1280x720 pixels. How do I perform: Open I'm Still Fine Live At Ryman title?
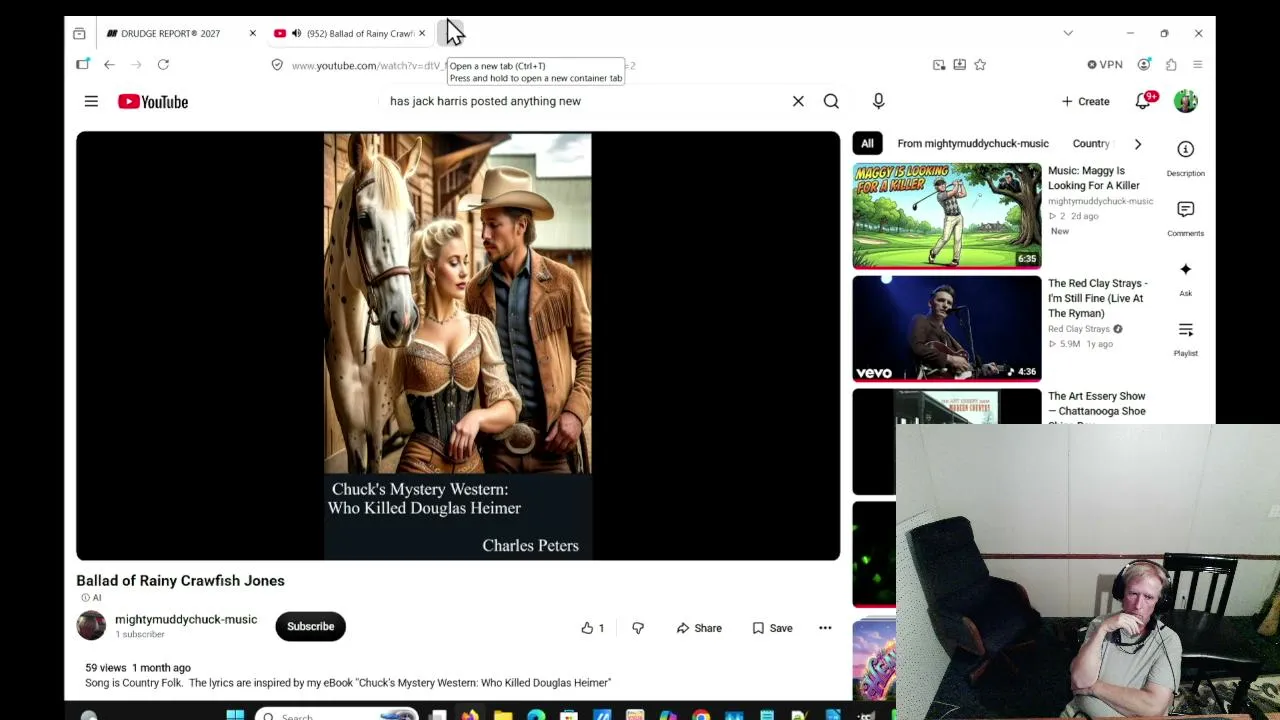(1097, 298)
